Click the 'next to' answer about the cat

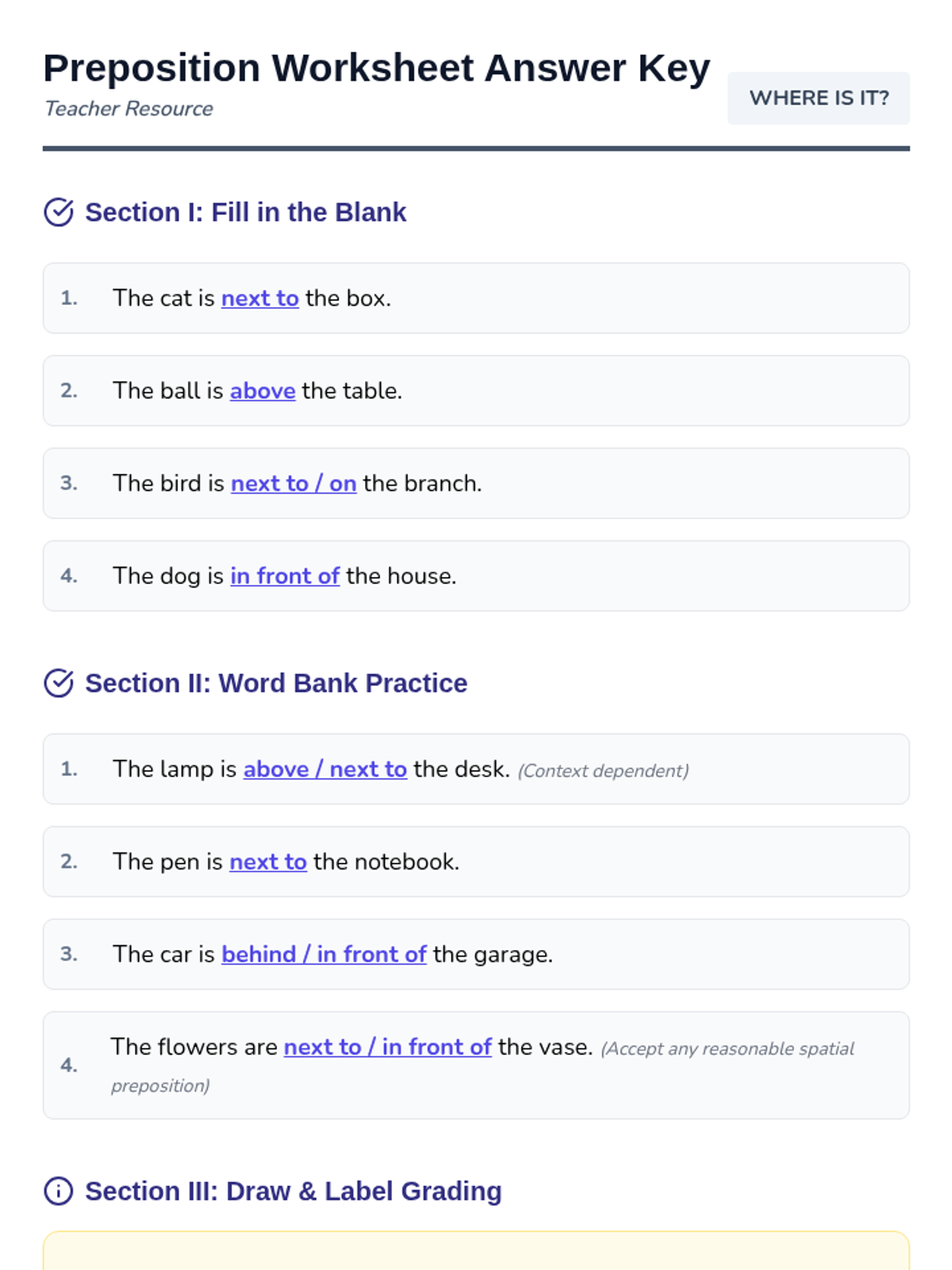(259, 298)
